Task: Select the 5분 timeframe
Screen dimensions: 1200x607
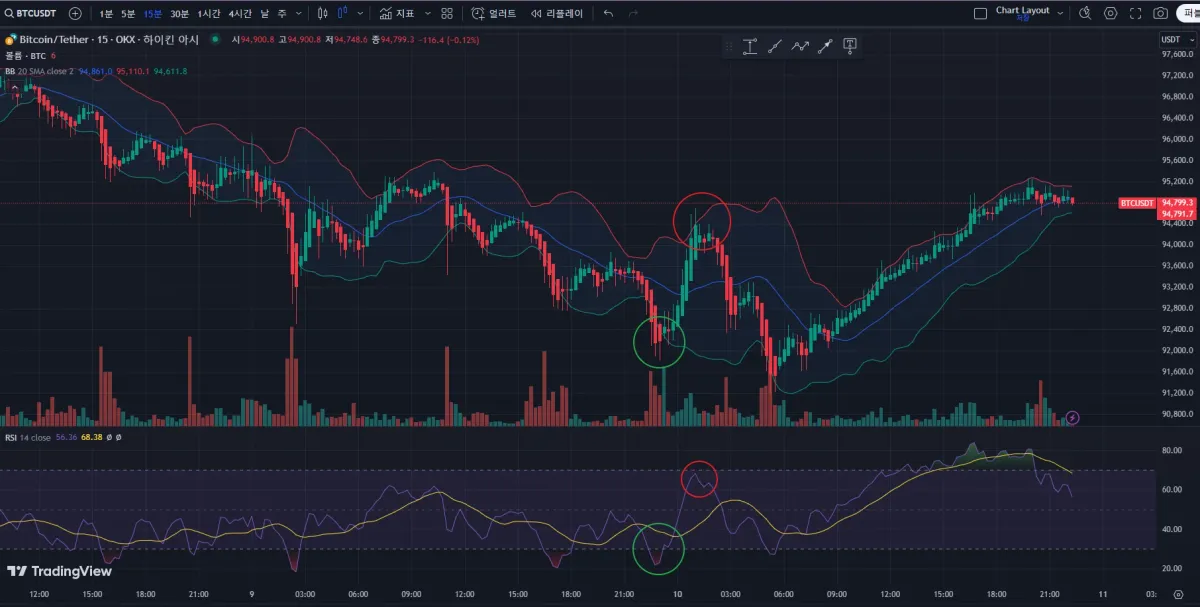Action: tap(128, 14)
